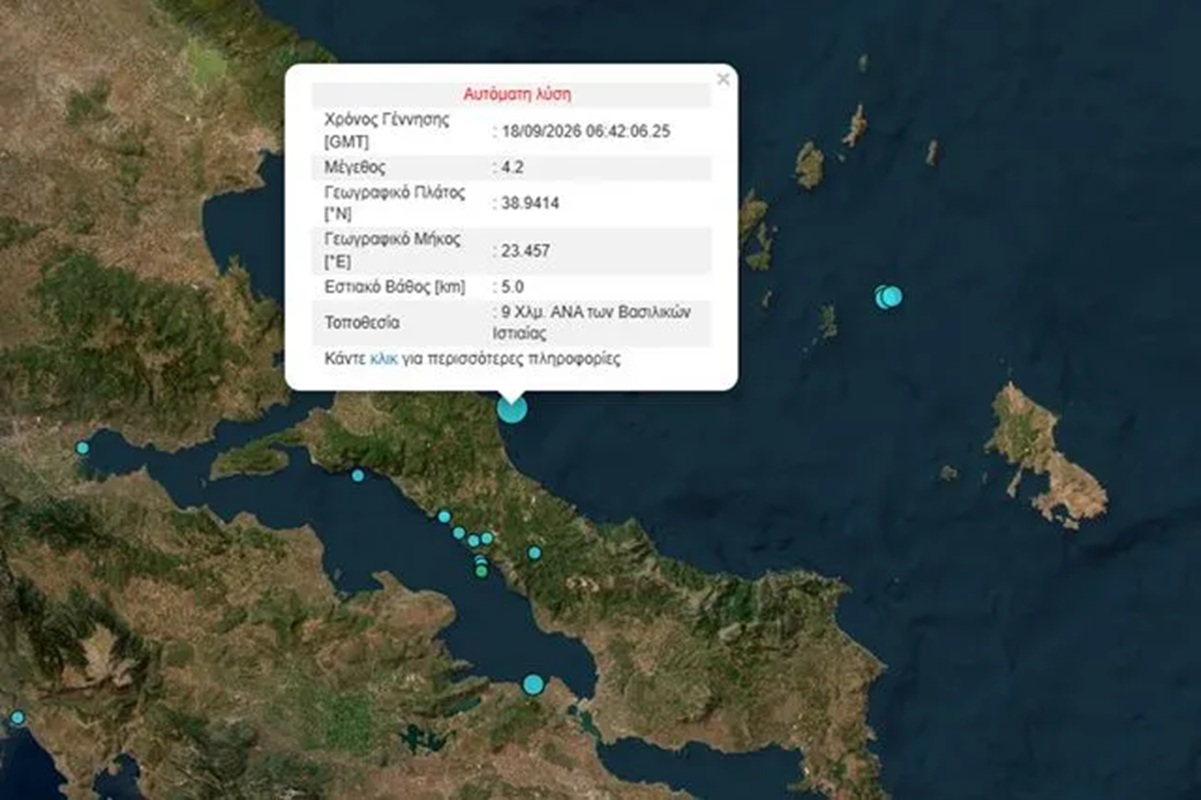This screenshot has height=800, width=1201.
Task: Select the earthquake marker at the far left map edge
Action: pos(17,718)
